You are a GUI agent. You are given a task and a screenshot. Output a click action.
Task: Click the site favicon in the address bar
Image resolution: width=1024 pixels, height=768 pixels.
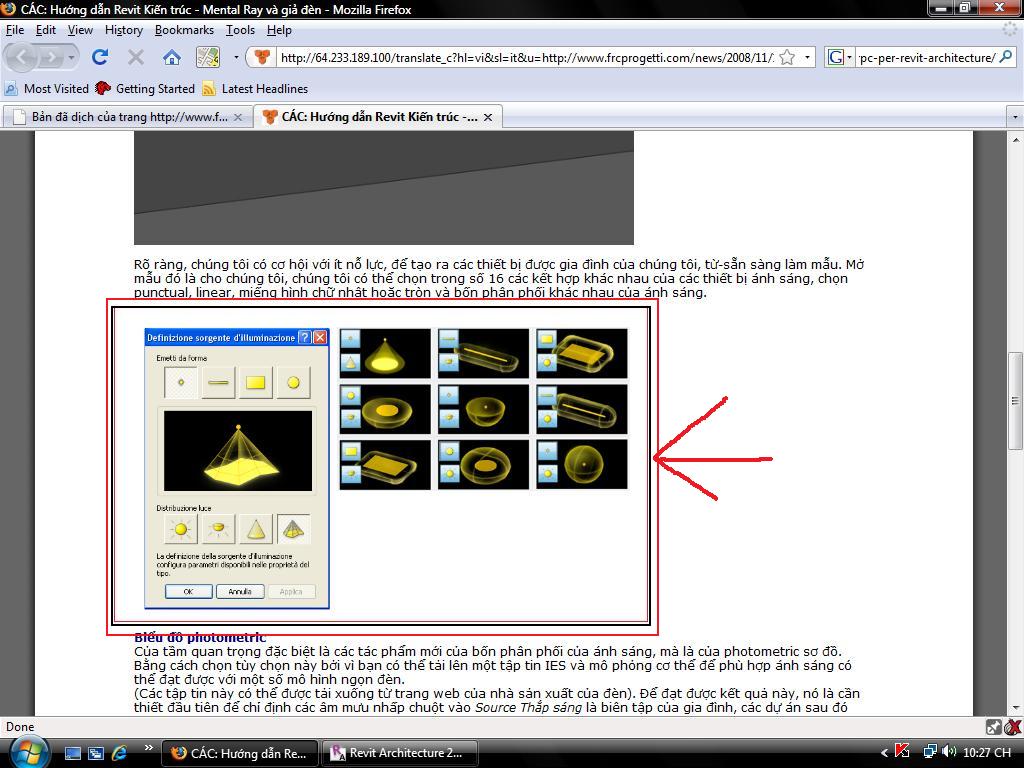pyautogui.click(x=262, y=57)
